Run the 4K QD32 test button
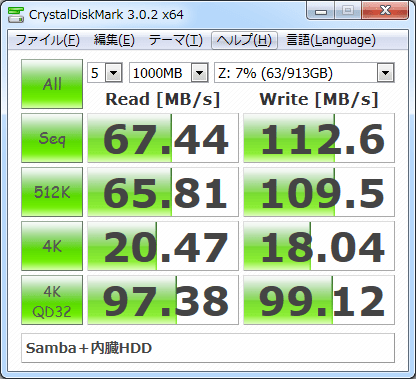Image resolution: width=416 pixels, height=379 pixels. pos(52,300)
